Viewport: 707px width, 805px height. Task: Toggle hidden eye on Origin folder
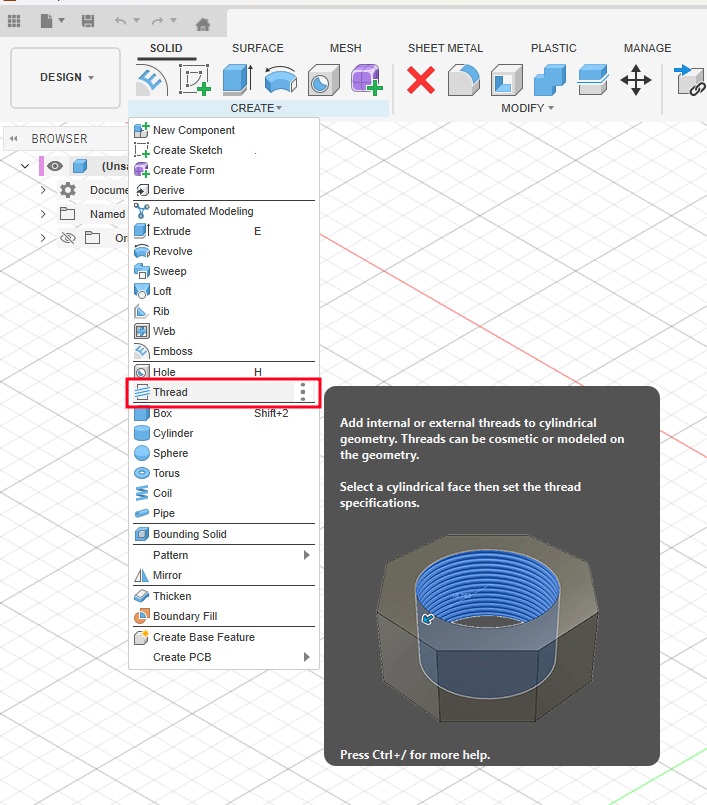point(68,238)
